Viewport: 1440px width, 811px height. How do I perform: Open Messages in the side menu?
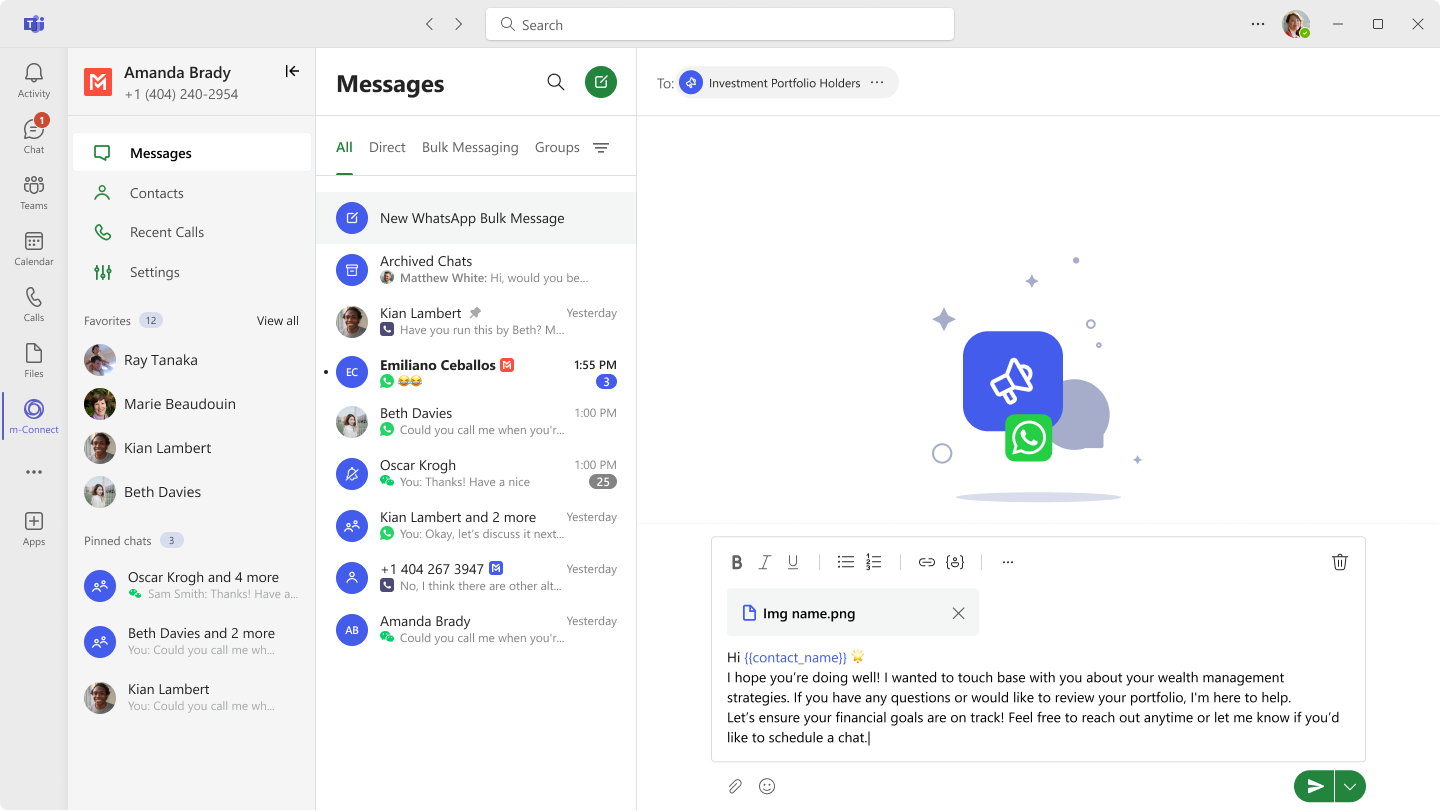pos(192,153)
